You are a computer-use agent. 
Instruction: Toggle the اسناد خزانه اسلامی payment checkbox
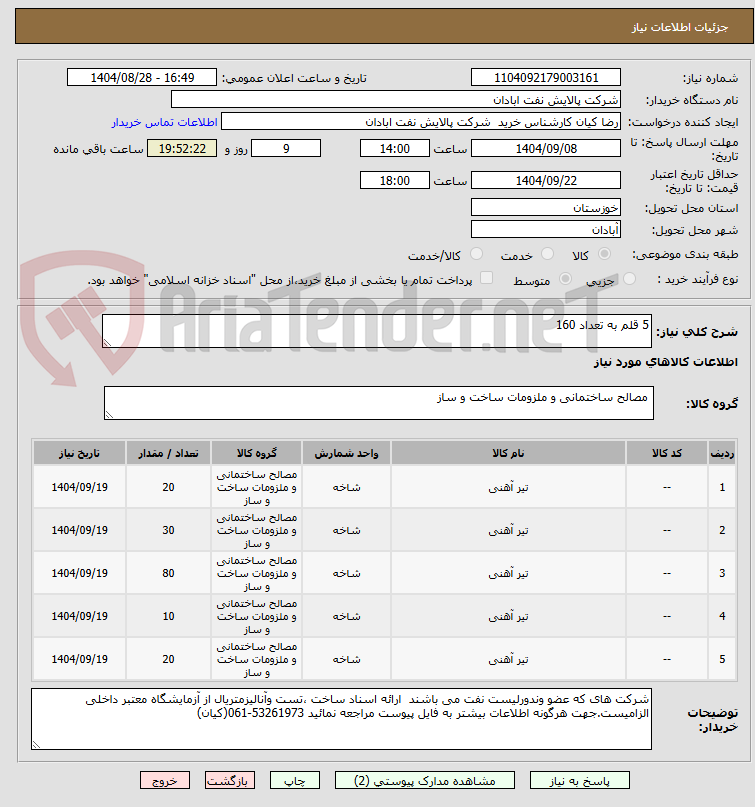[x=486, y=278]
